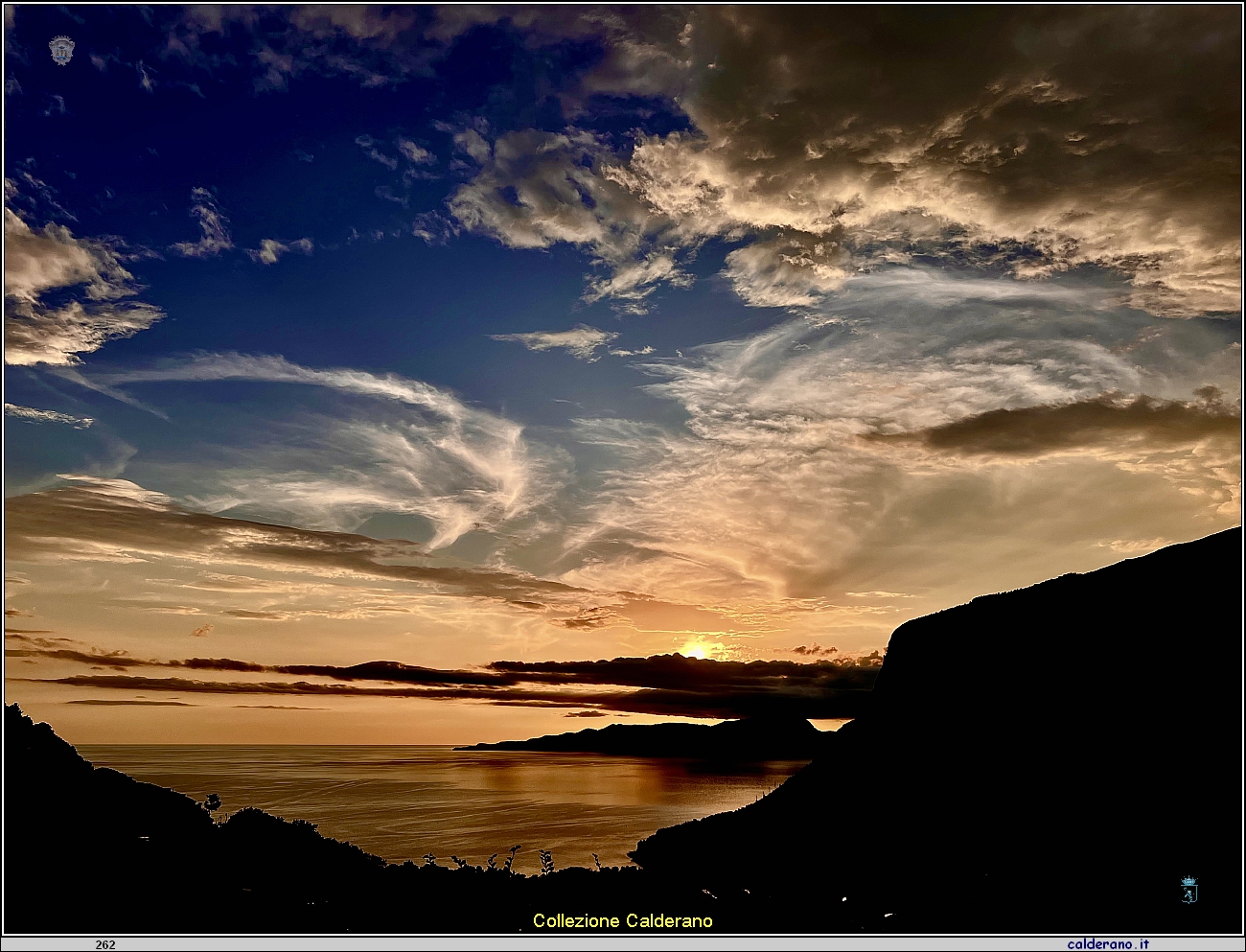Image resolution: width=1246 pixels, height=952 pixels.
Task: Click the Collezione Calderano caption
Action: [x=623, y=920]
